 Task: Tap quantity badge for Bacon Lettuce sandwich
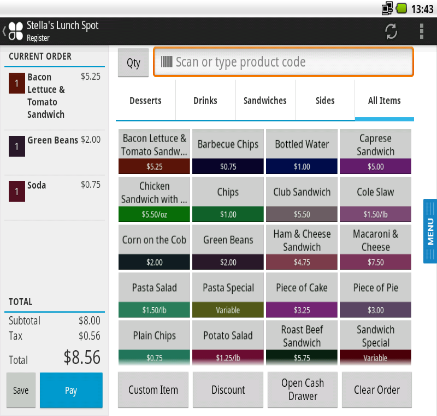pyautogui.click(x=17, y=83)
